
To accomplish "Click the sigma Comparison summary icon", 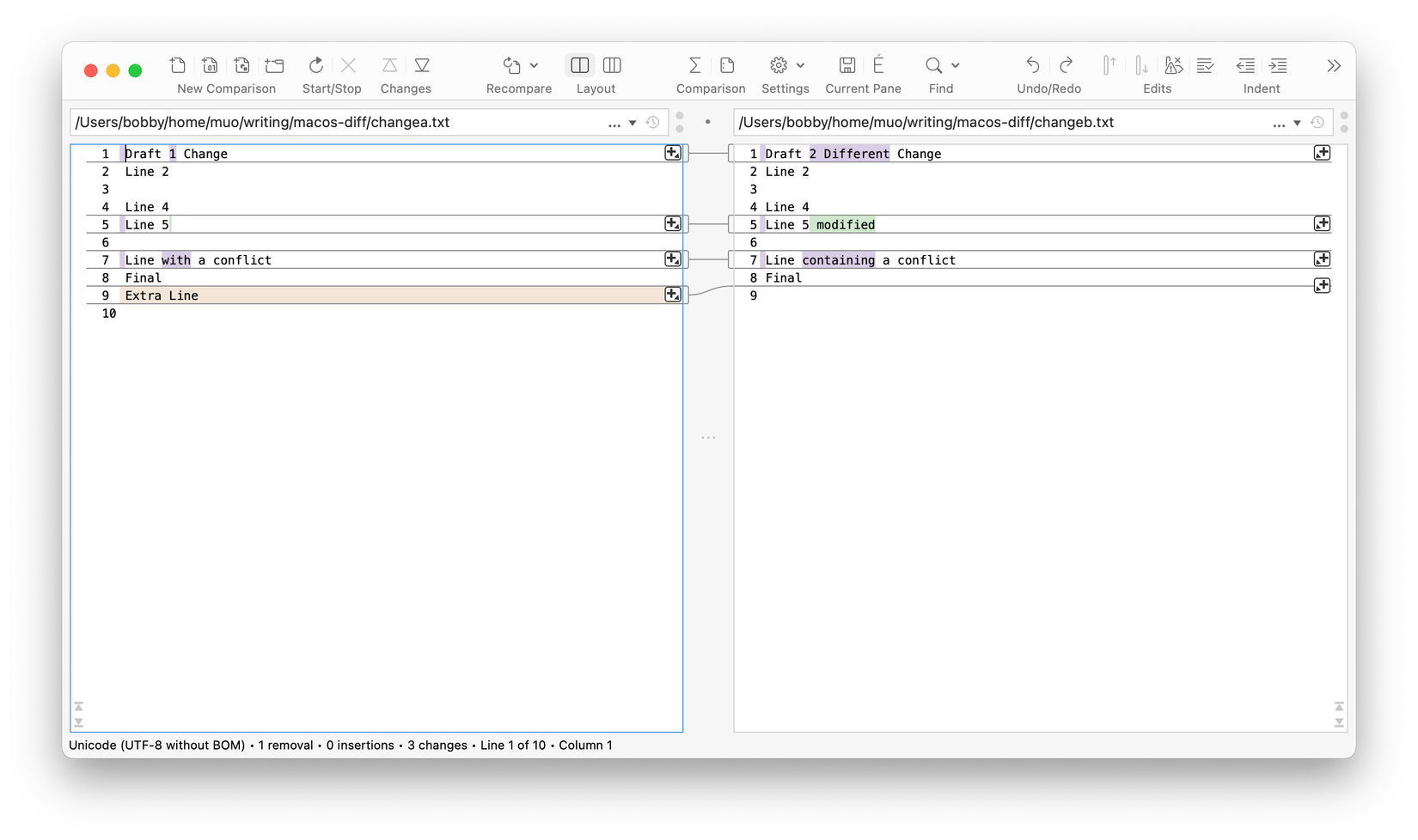I will point(694,66).
